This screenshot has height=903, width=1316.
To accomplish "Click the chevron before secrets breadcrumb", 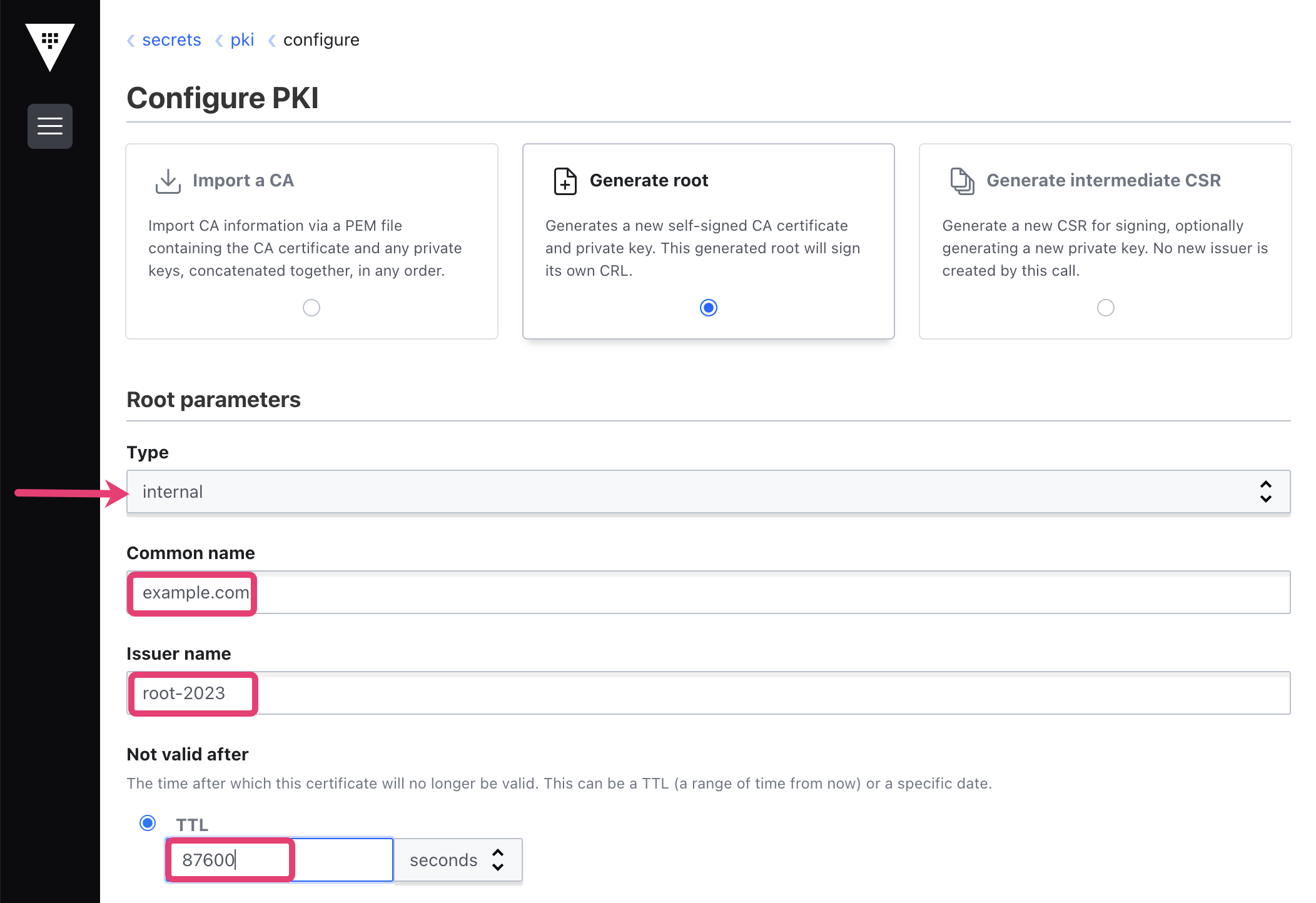I will [131, 41].
